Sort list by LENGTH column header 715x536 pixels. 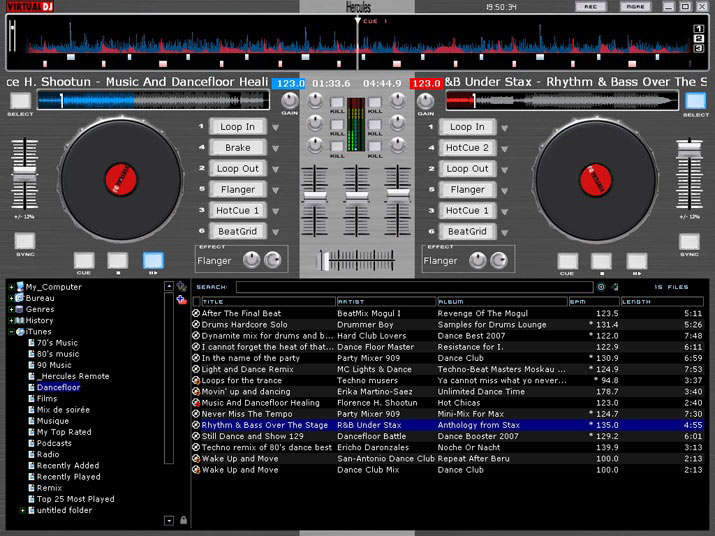point(662,302)
